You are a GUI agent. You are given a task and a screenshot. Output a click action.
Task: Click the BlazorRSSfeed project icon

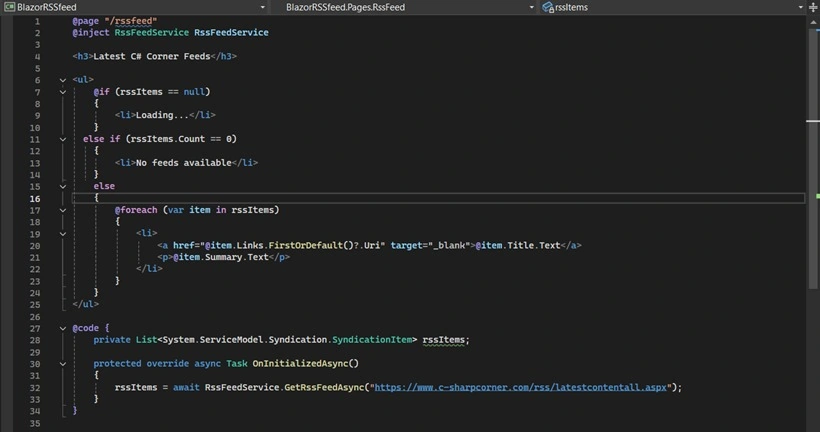[9, 7]
